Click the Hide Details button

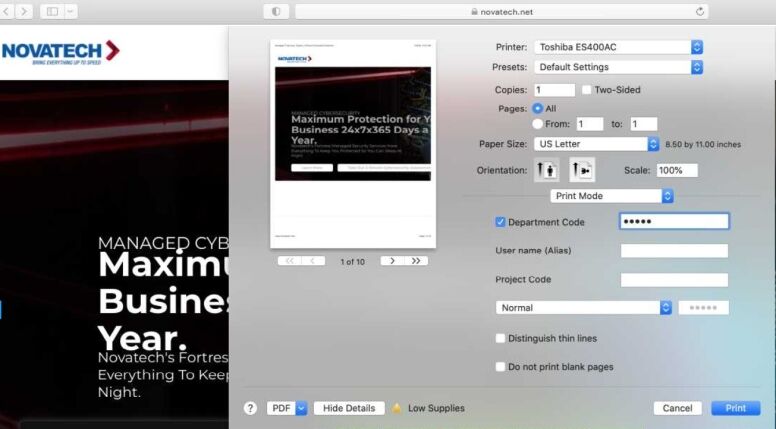(349, 408)
